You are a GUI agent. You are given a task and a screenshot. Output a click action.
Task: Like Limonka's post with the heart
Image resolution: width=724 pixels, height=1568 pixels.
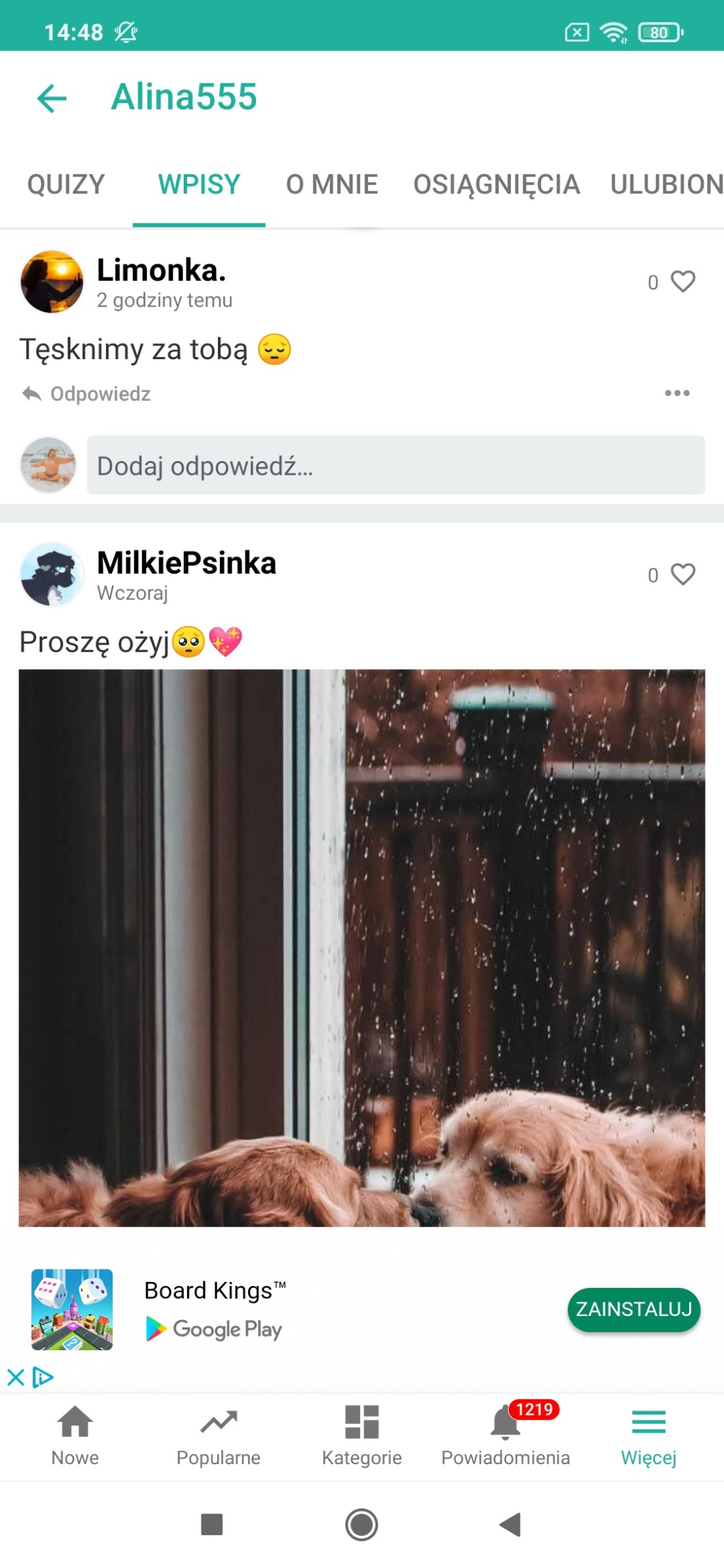pyautogui.click(x=682, y=281)
